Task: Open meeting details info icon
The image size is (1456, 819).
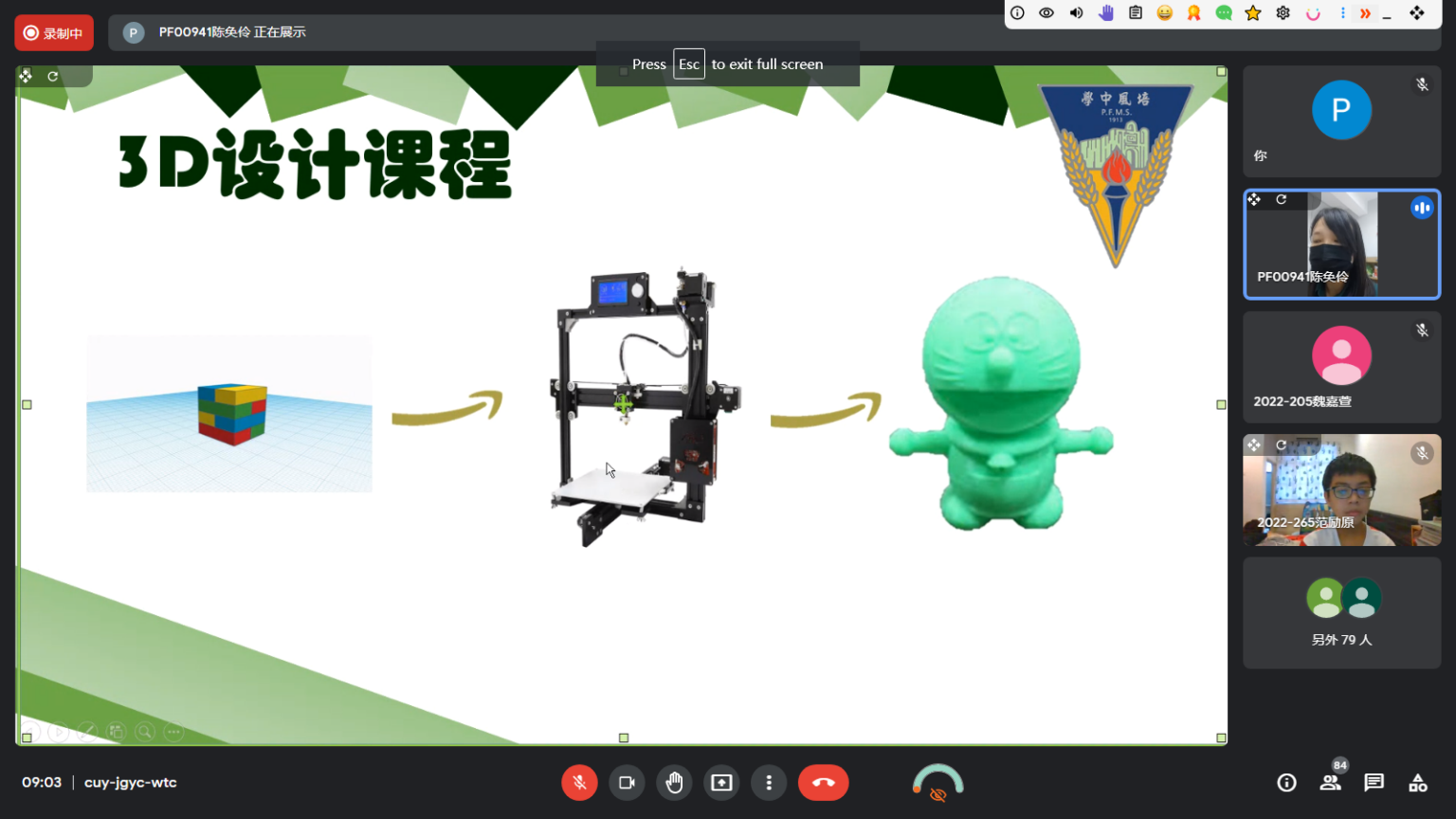Action: point(1286,783)
